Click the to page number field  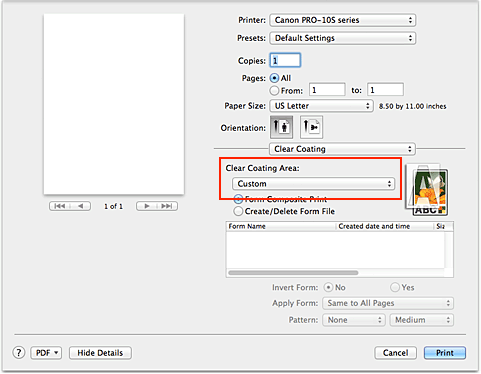(x=386, y=90)
